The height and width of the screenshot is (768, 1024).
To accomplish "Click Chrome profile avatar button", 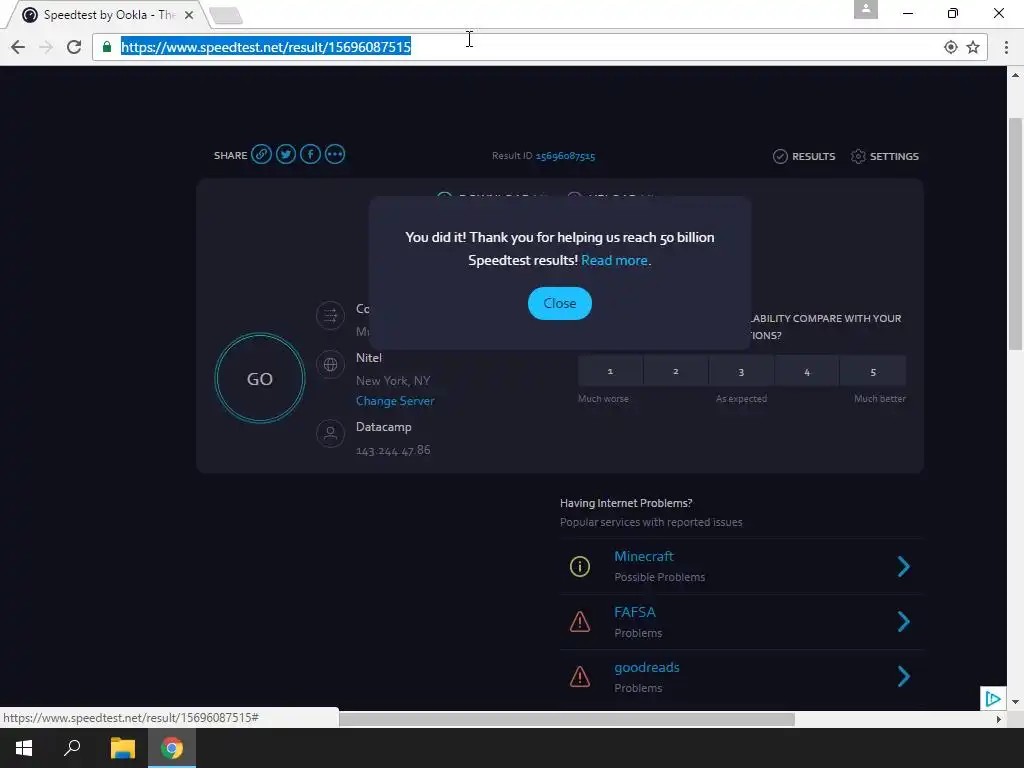I will (866, 9).
